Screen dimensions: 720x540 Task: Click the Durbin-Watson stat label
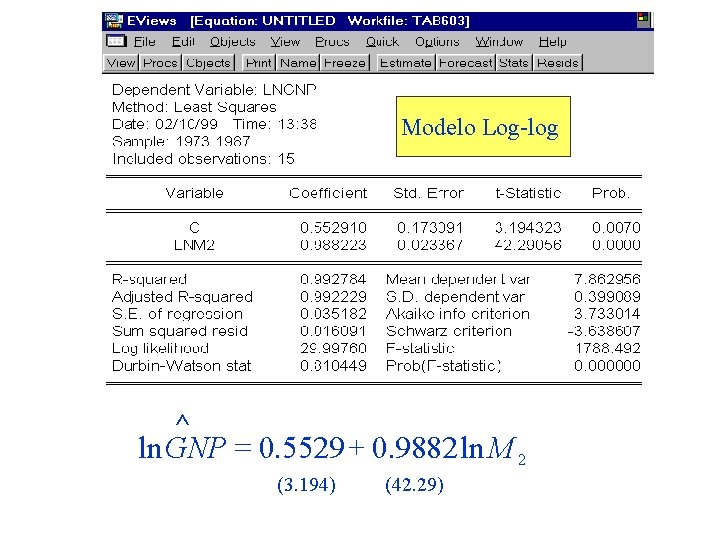(x=181, y=366)
